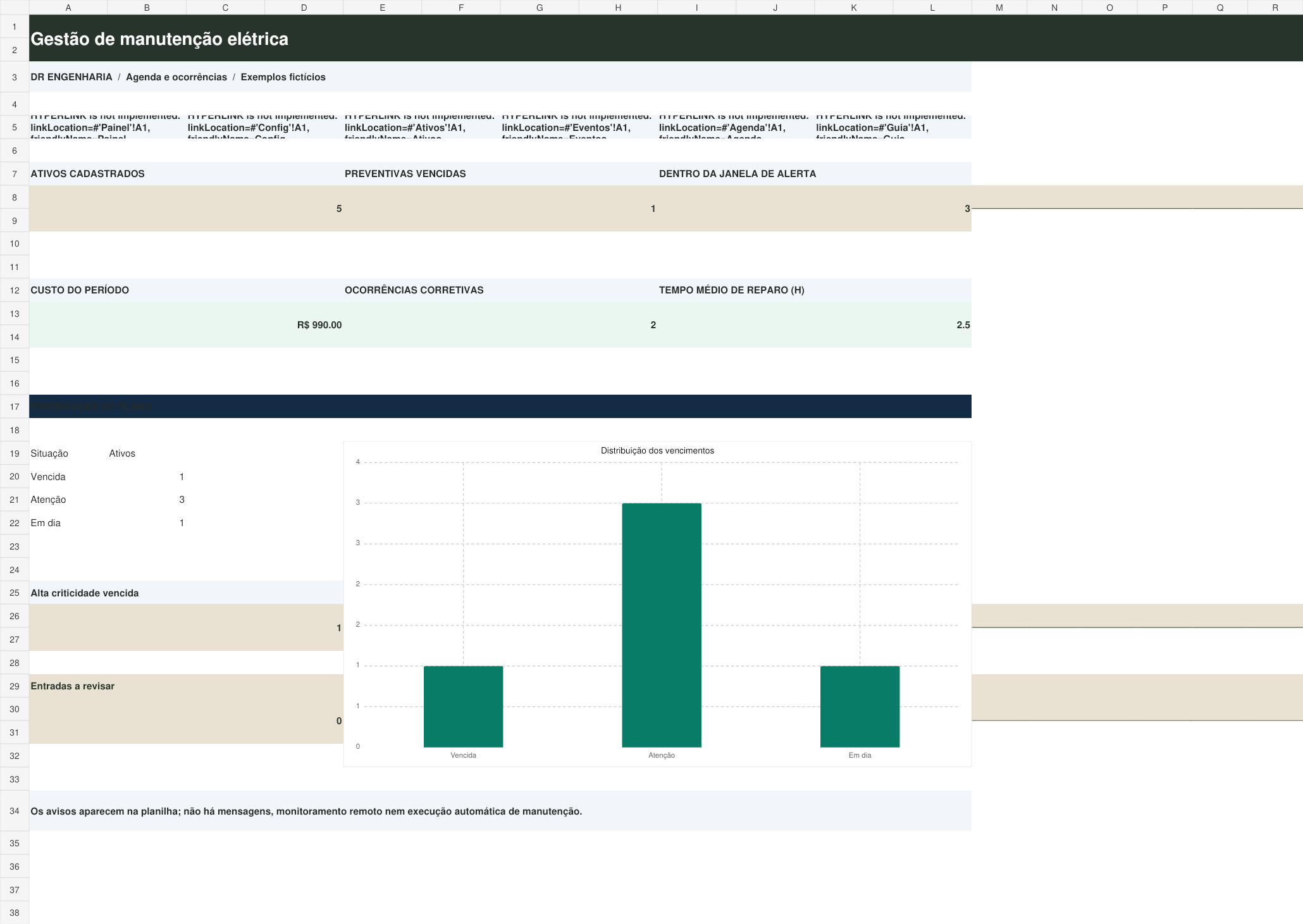The width and height of the screenshot is (1303, 924).
Task: Select row 8 header
Action: [15, 197]
